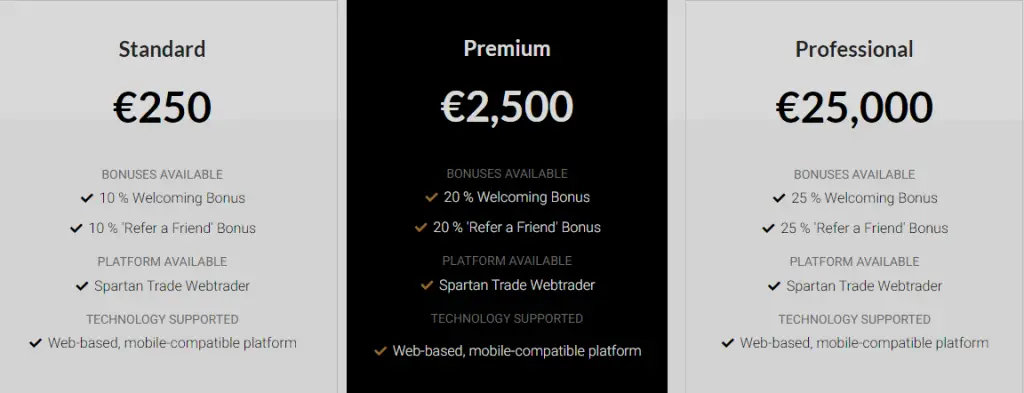Click gold checkmark beside 20 % Welcoming Bonus
This screenshot has height=393, width=1024.
[x=431, y=197]
